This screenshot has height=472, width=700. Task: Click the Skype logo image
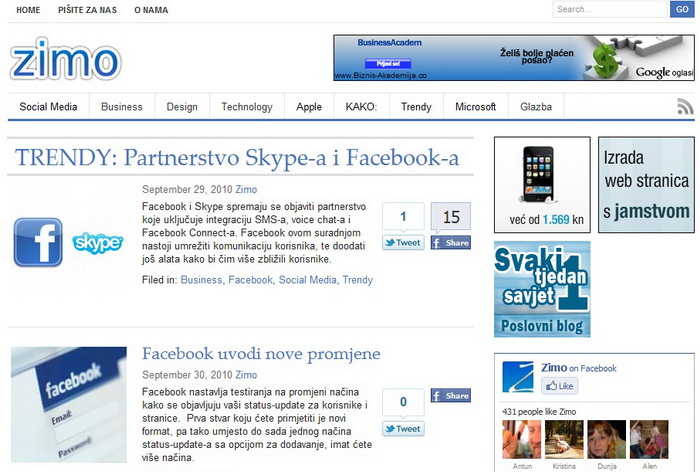(x=98, y=243)
